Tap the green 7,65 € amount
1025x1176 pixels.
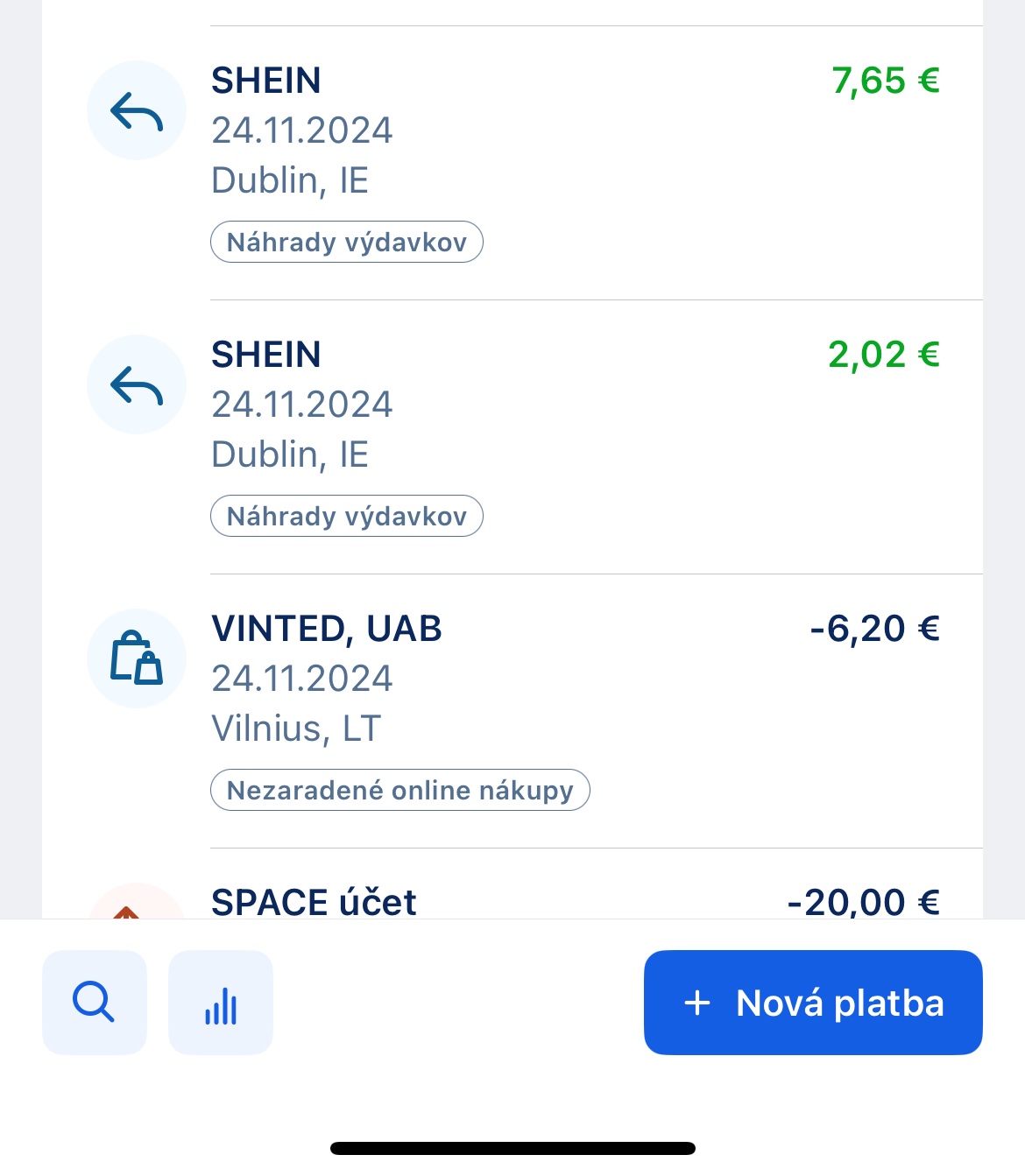885,81
